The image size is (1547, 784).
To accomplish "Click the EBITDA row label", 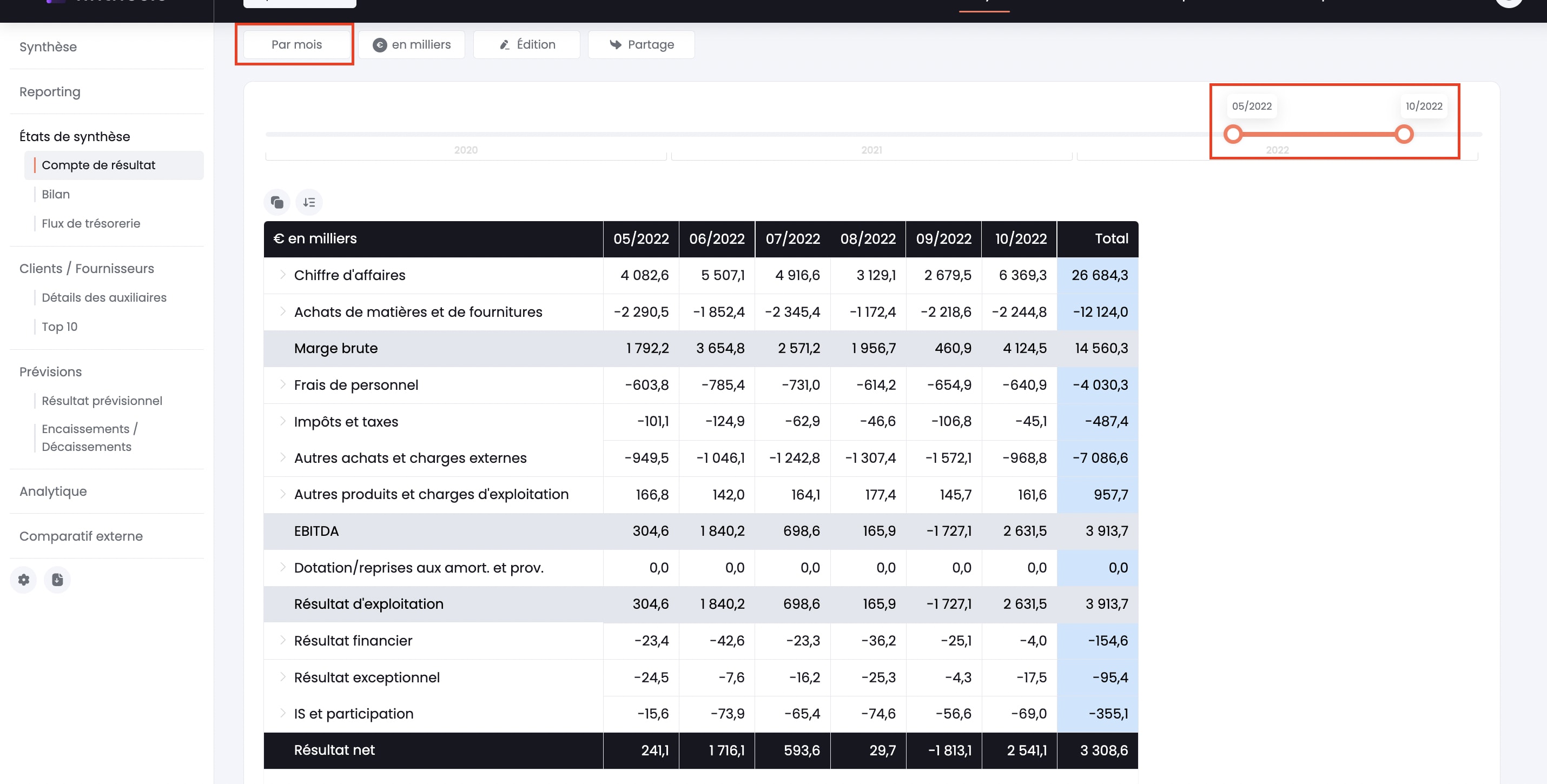I will pyautogui.click(x=316, y=531).
